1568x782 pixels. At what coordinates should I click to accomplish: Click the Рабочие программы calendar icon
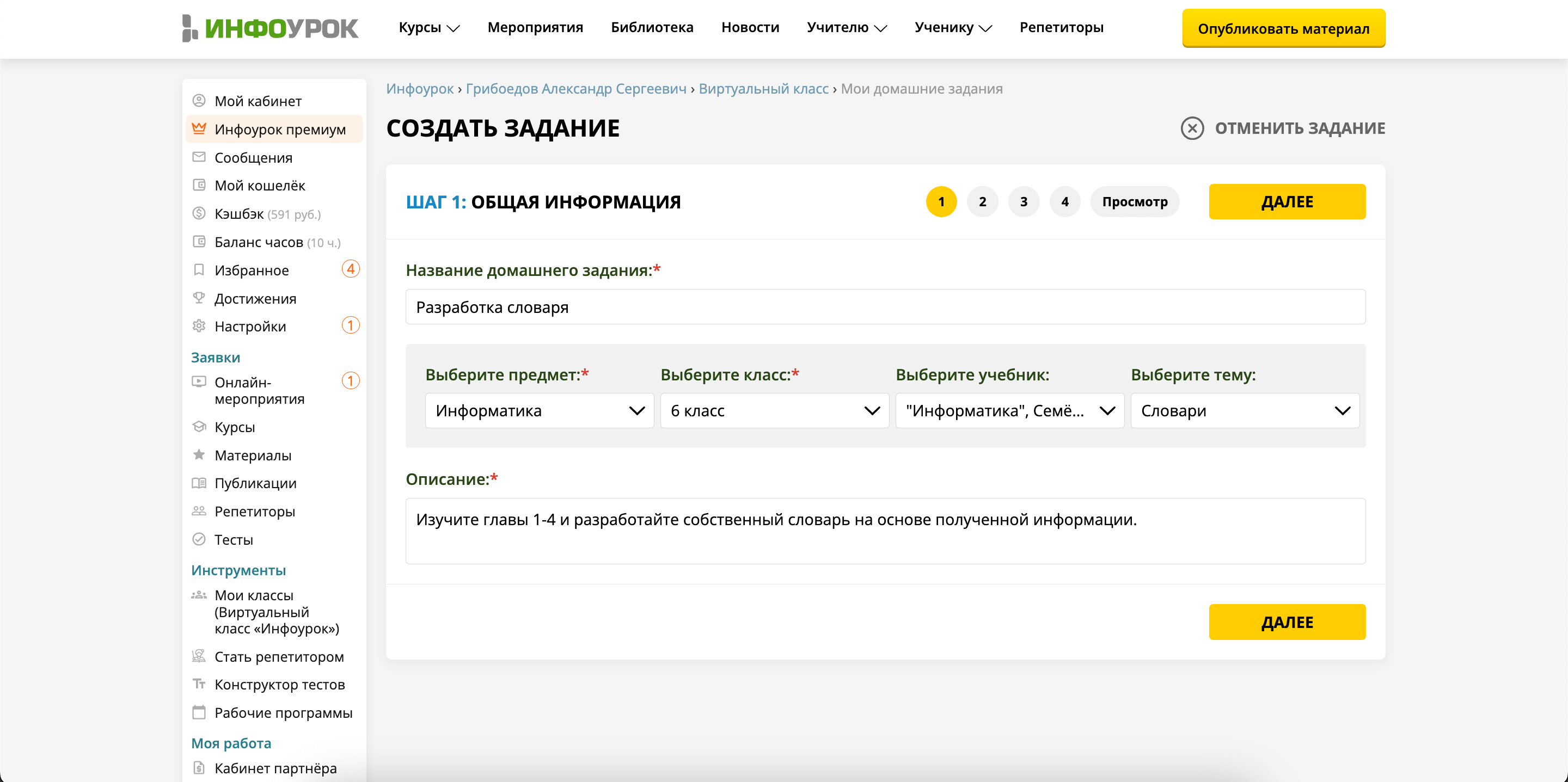(x=199, y=712)
